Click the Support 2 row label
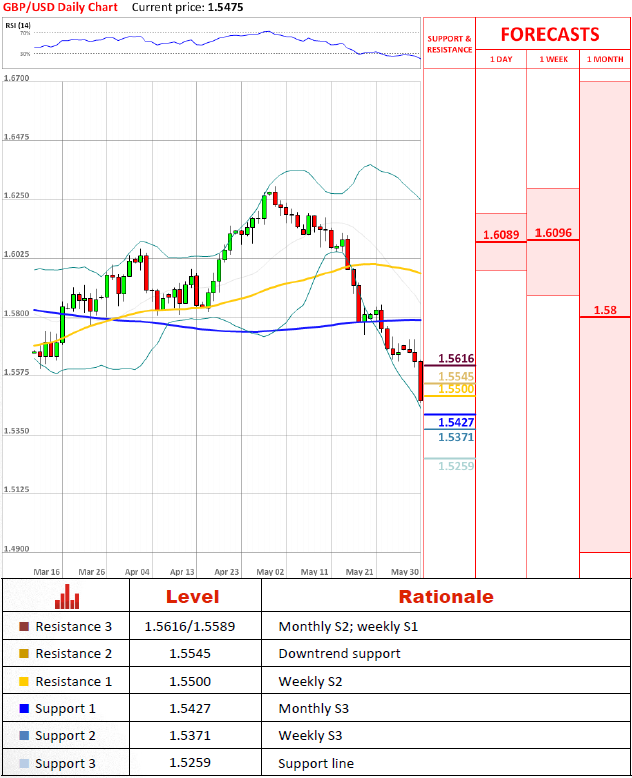 pos(65,736)
